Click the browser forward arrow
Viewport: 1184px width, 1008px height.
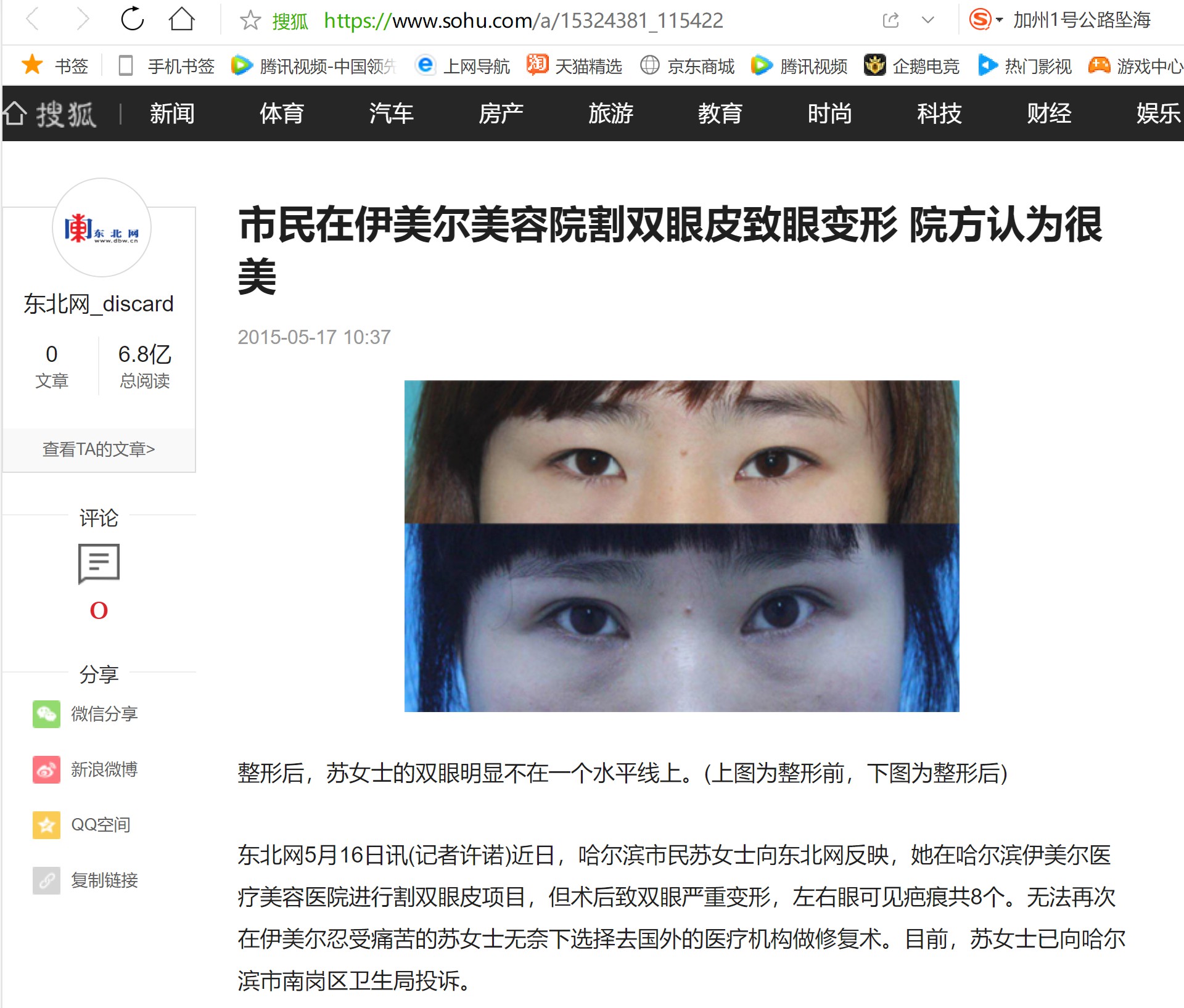[83, 20]
